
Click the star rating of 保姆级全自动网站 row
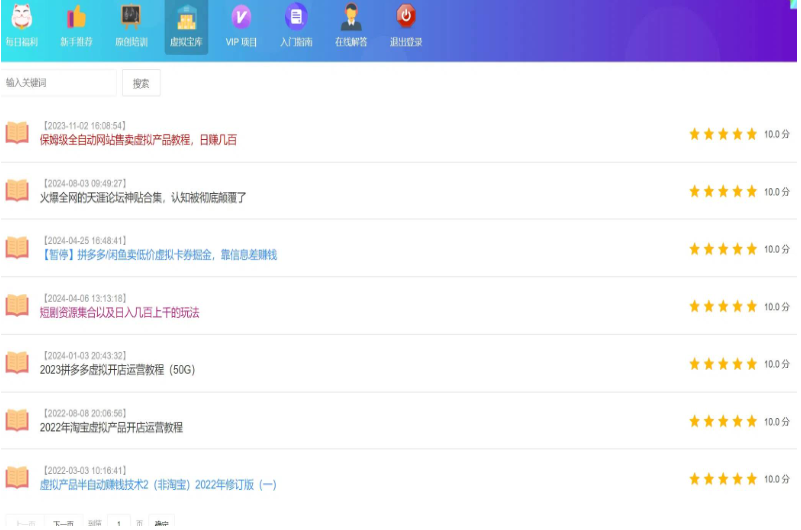723,134
